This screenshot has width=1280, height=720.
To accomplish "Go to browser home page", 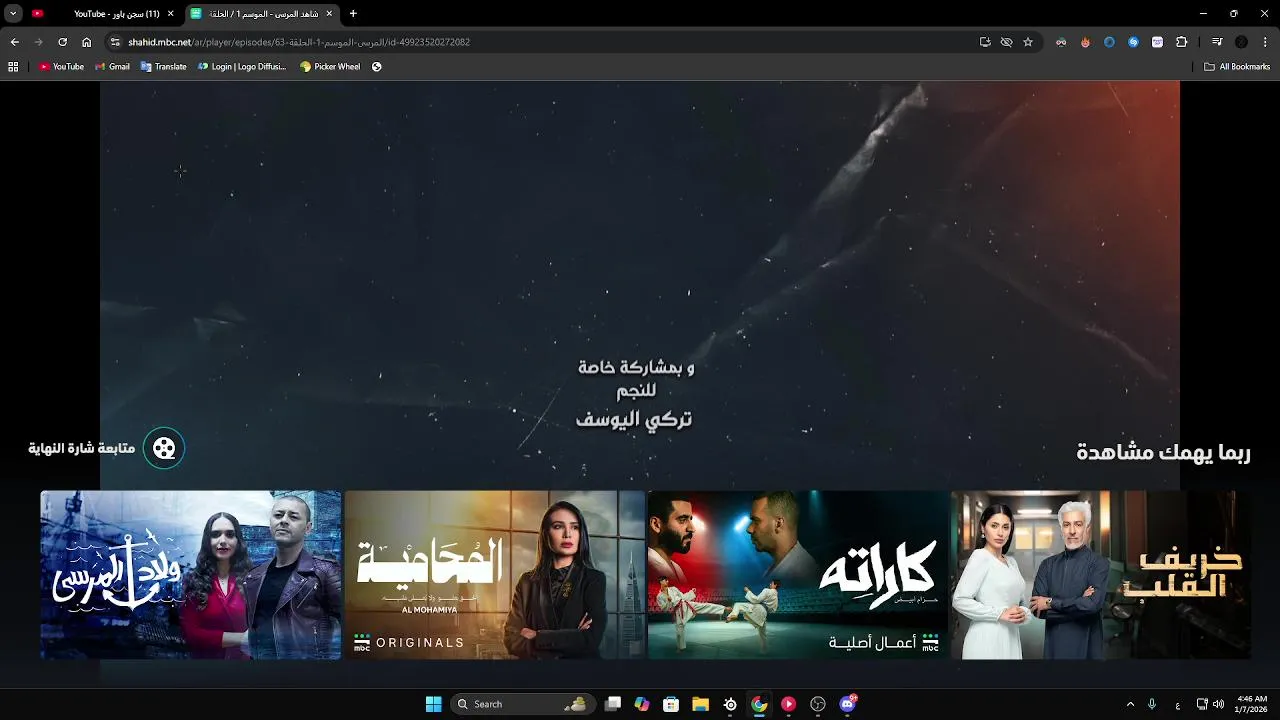I will tap(86, 42).
